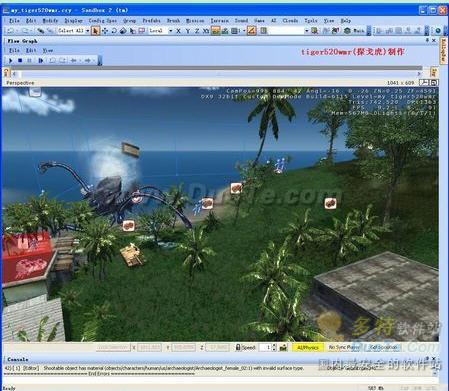449x391 pixels.
Task: Constrain movement to the X axis
Action: [178, 31]
